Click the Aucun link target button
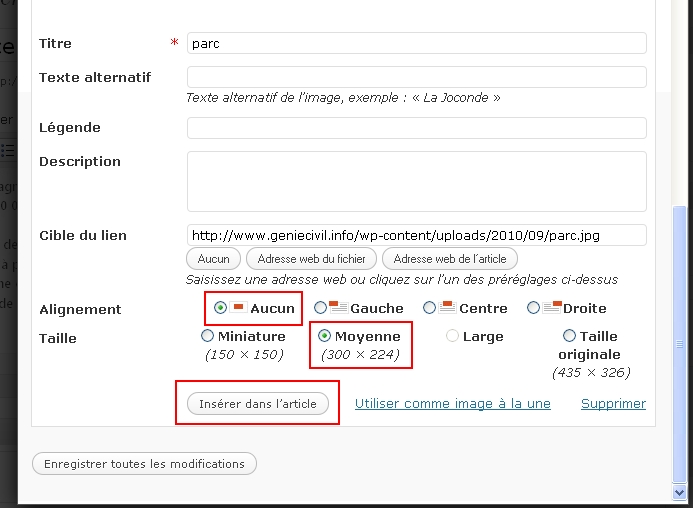Screen dimensions: 693x508 [213, 259]
